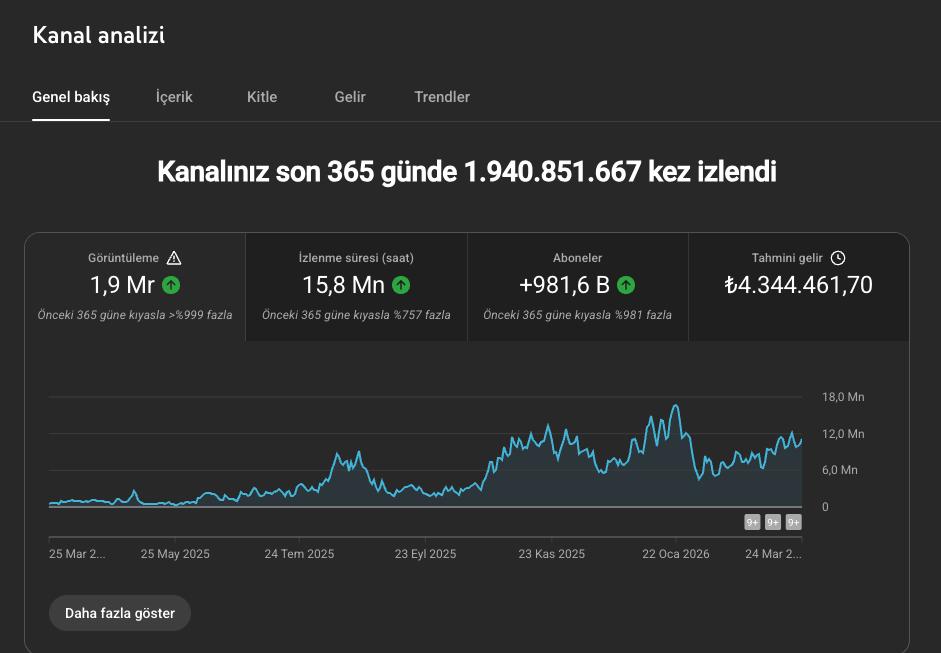This screenshot has width=941, height=653.
Task: Select the Trendler tab
Action: pos(441,97)
